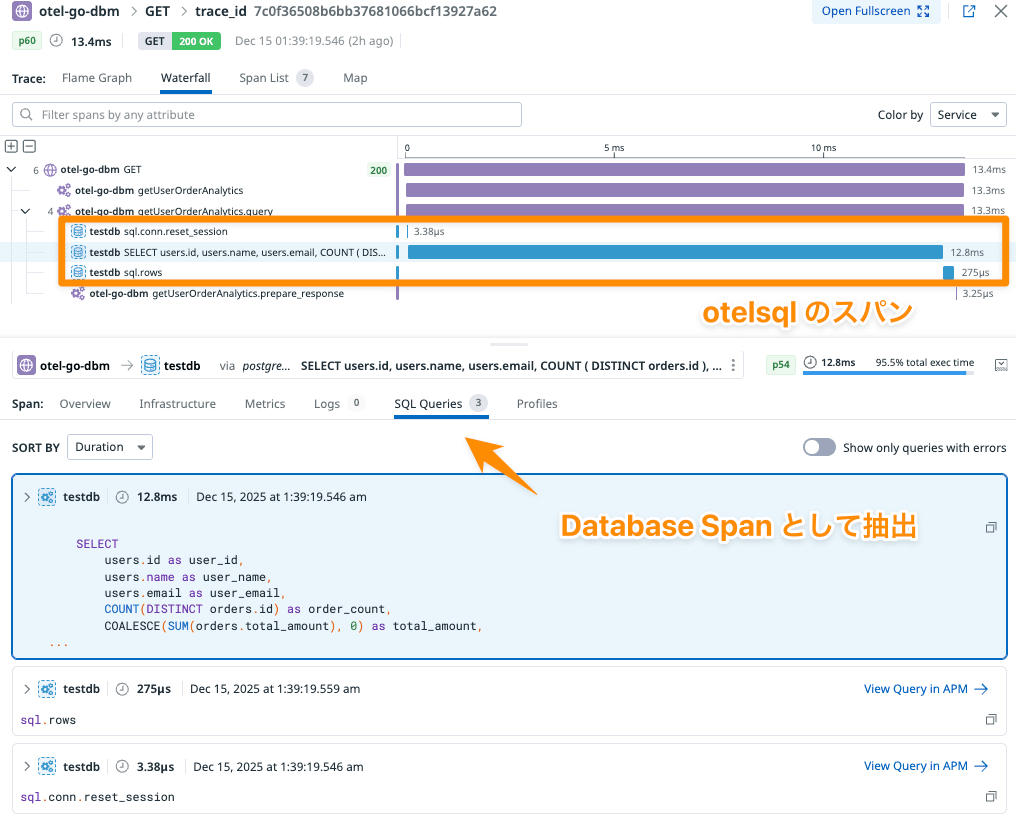Open span Profiles tab
Image resolution: width=1016 pixels, height=824 pixels.
[537, 404]
